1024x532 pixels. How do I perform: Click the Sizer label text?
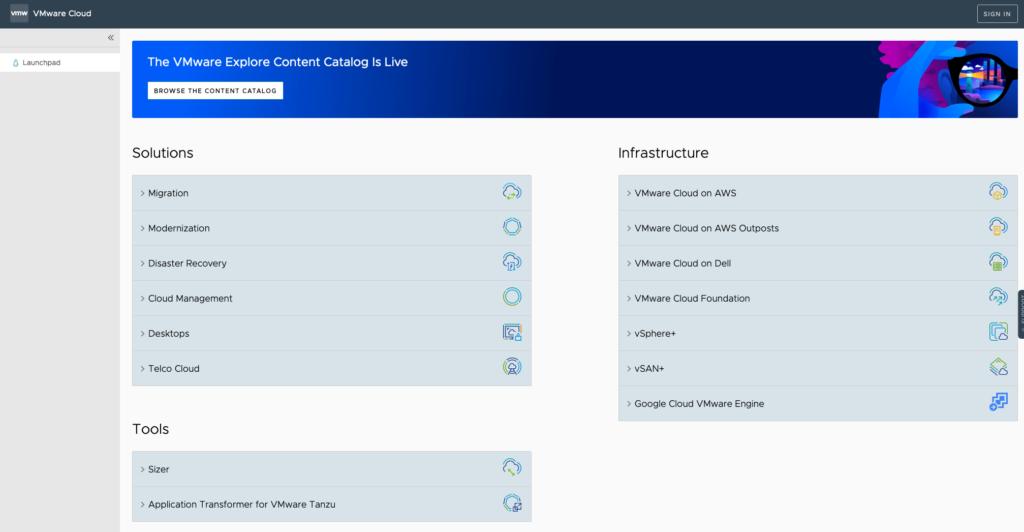[x=159, y=469]
